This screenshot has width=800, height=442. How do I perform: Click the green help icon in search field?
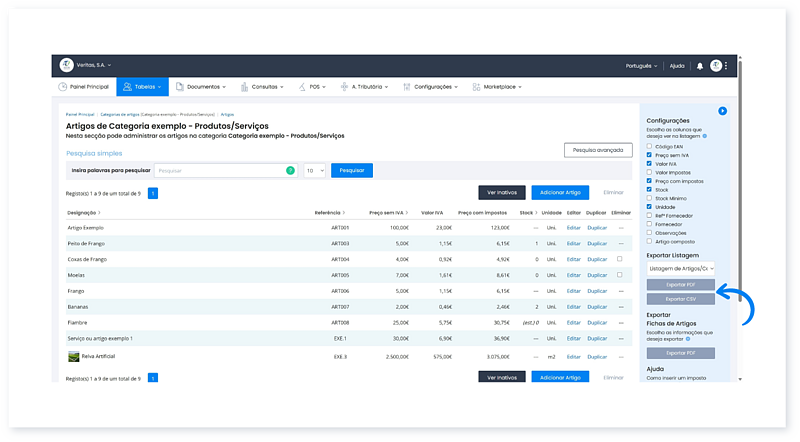(x=290, y=171)
